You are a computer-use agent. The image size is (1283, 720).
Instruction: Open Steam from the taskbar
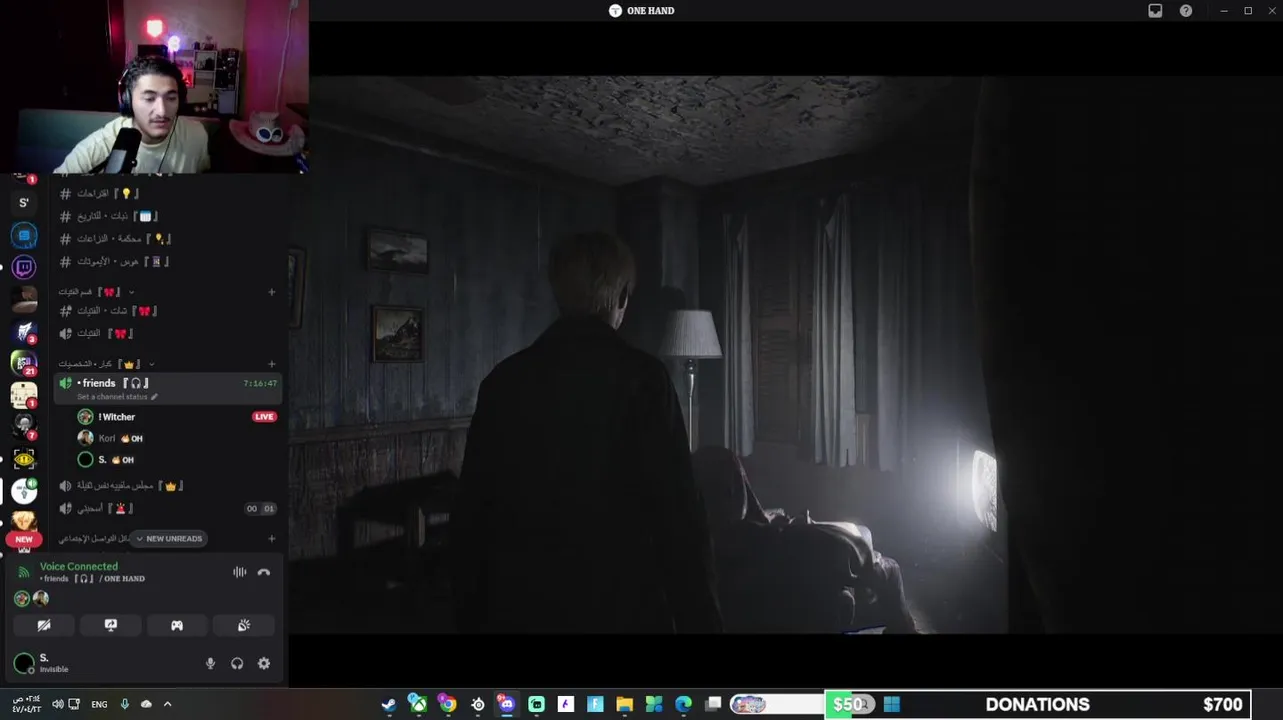(x=388, y=704)
